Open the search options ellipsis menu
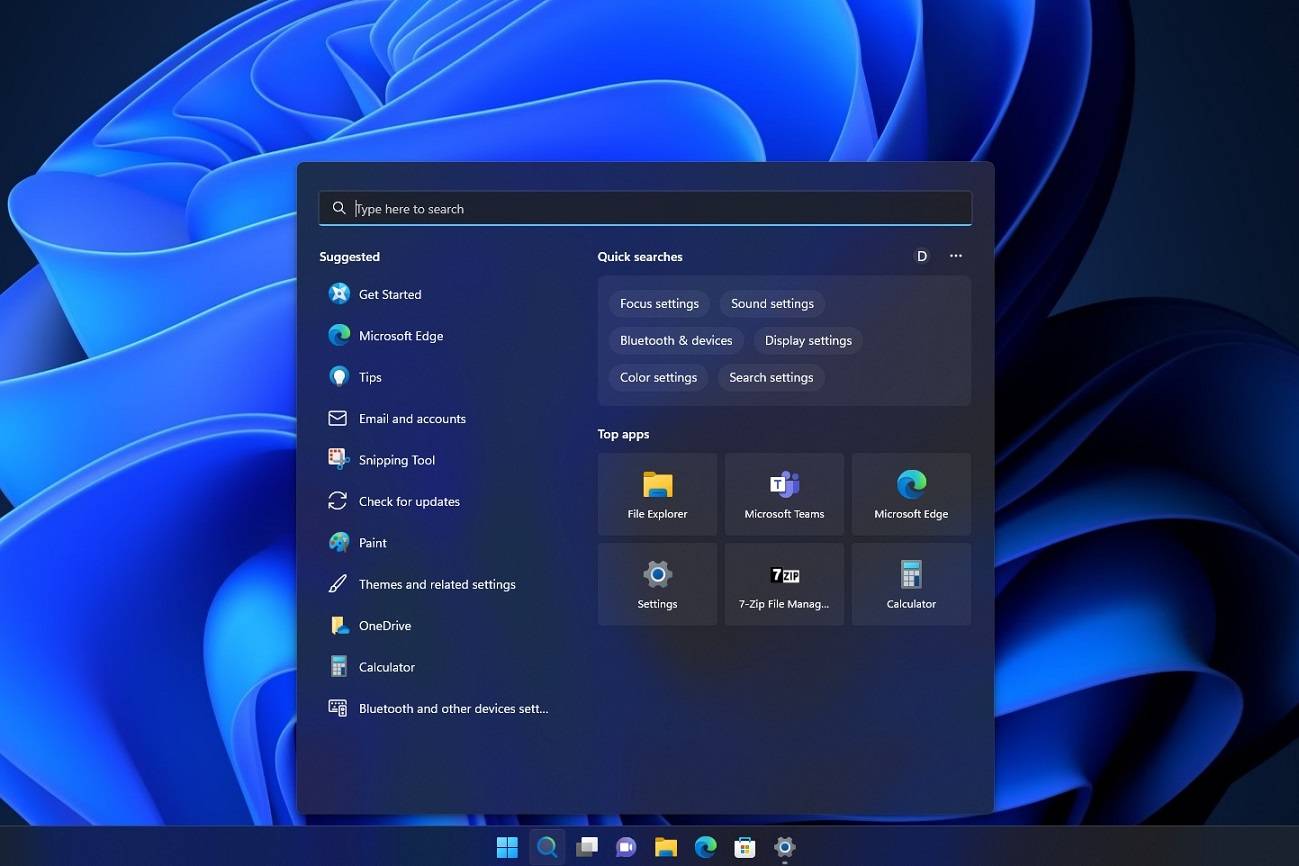The height and width of the screenshot is (866, 1299). [x=955, y=256]
